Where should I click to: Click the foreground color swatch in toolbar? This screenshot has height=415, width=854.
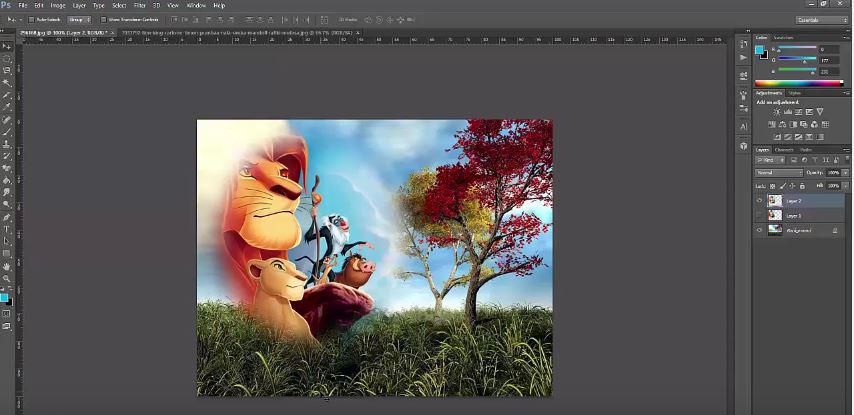coord(4,297)
